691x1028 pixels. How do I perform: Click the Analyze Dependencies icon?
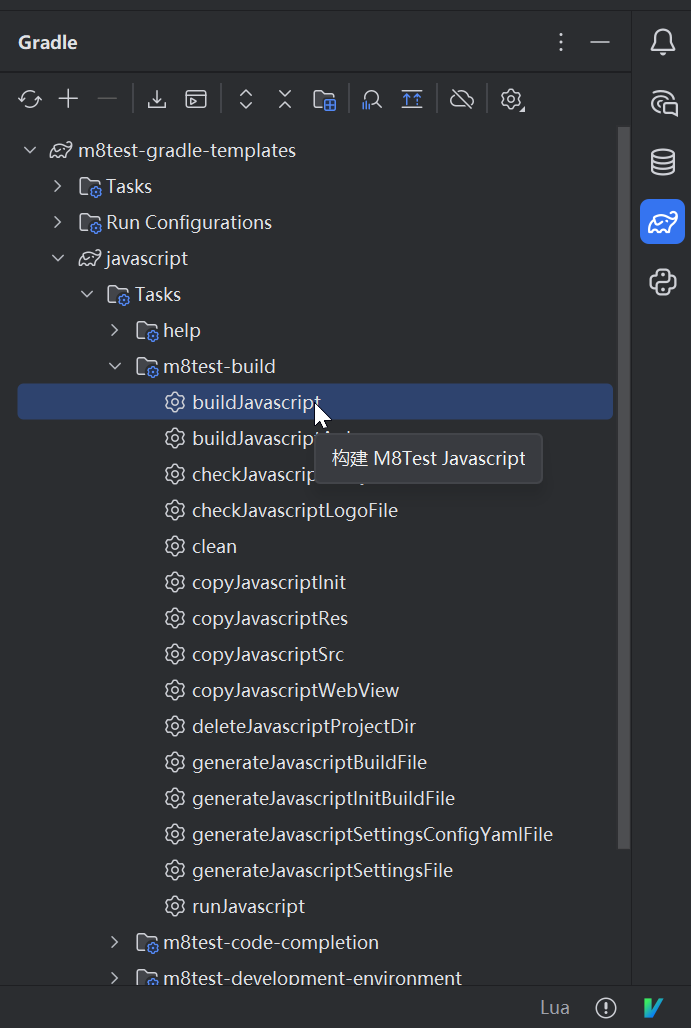click(372, 99)
